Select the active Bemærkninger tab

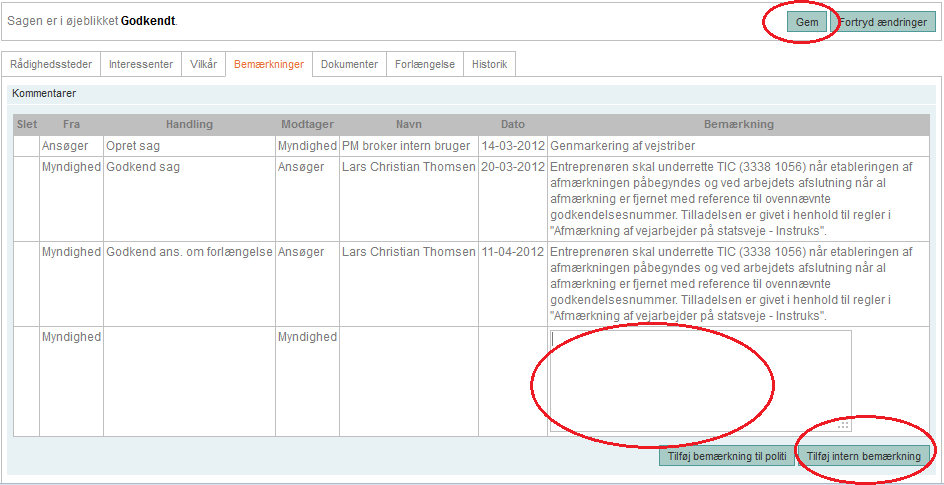(x=268, y=64)
